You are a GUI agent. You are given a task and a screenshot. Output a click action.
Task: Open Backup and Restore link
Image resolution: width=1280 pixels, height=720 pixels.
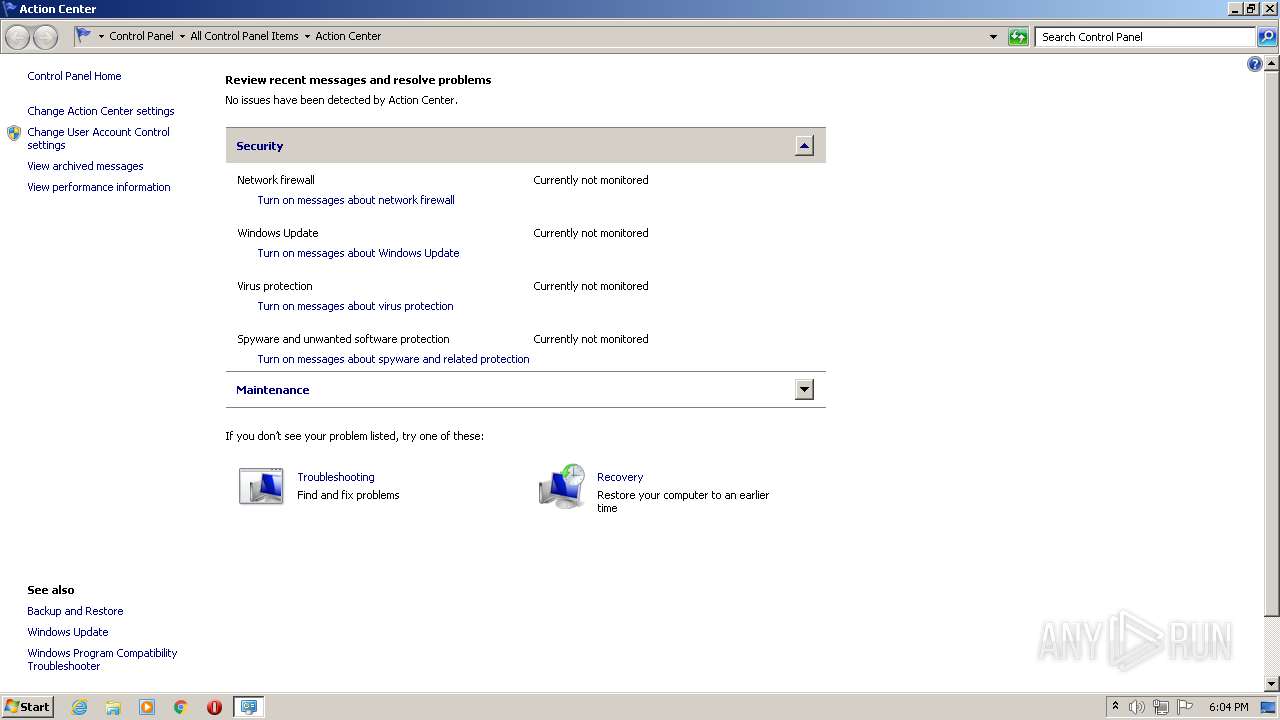(x=75, y=611)
